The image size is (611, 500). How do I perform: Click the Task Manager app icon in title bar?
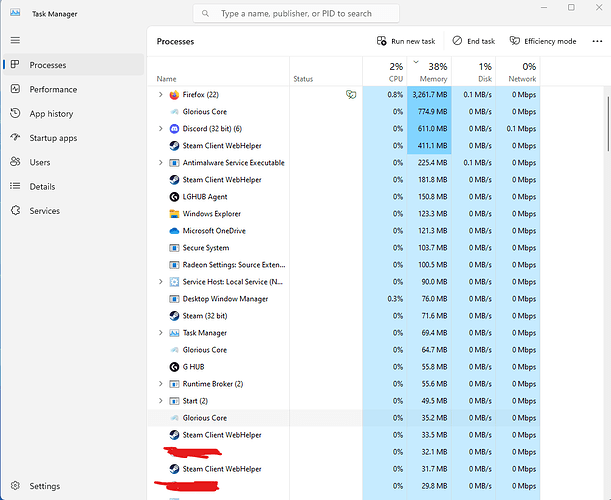coord(15,13)
